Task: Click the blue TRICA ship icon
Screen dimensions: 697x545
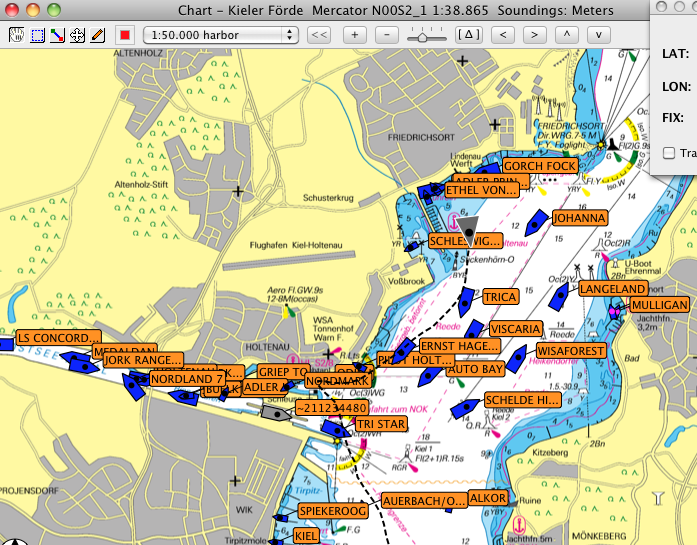Action: click(x=466, y=301)
